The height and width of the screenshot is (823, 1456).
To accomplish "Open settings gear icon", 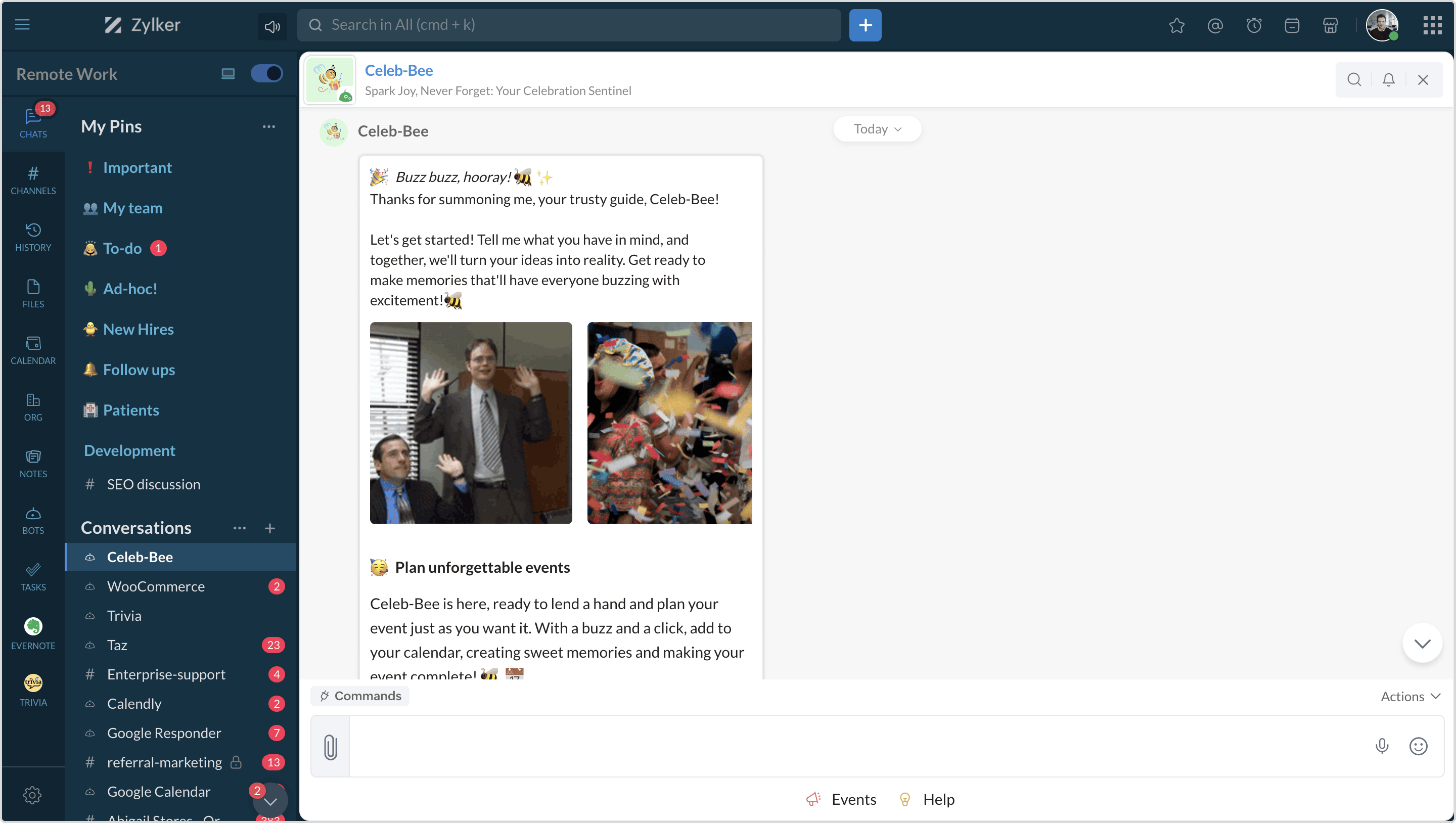I will pyautogui.click(x=32, y=795).
